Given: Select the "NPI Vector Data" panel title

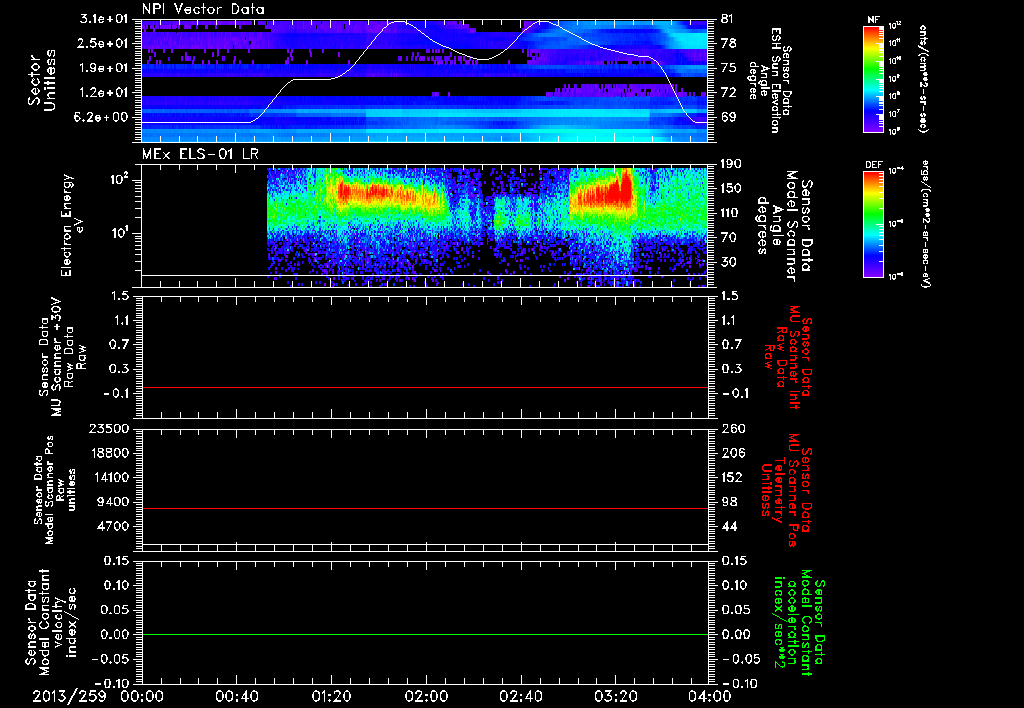Looking at the screenshot, I should (x=203, y=9).
